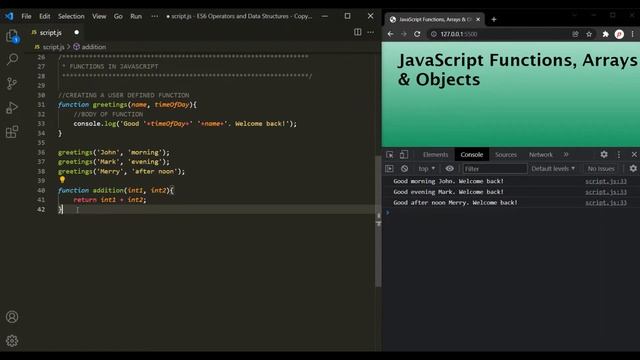This screenshot has width=640, height=360.
Task: Open the Chrome three-dot menu
Action: coord(633,34)
